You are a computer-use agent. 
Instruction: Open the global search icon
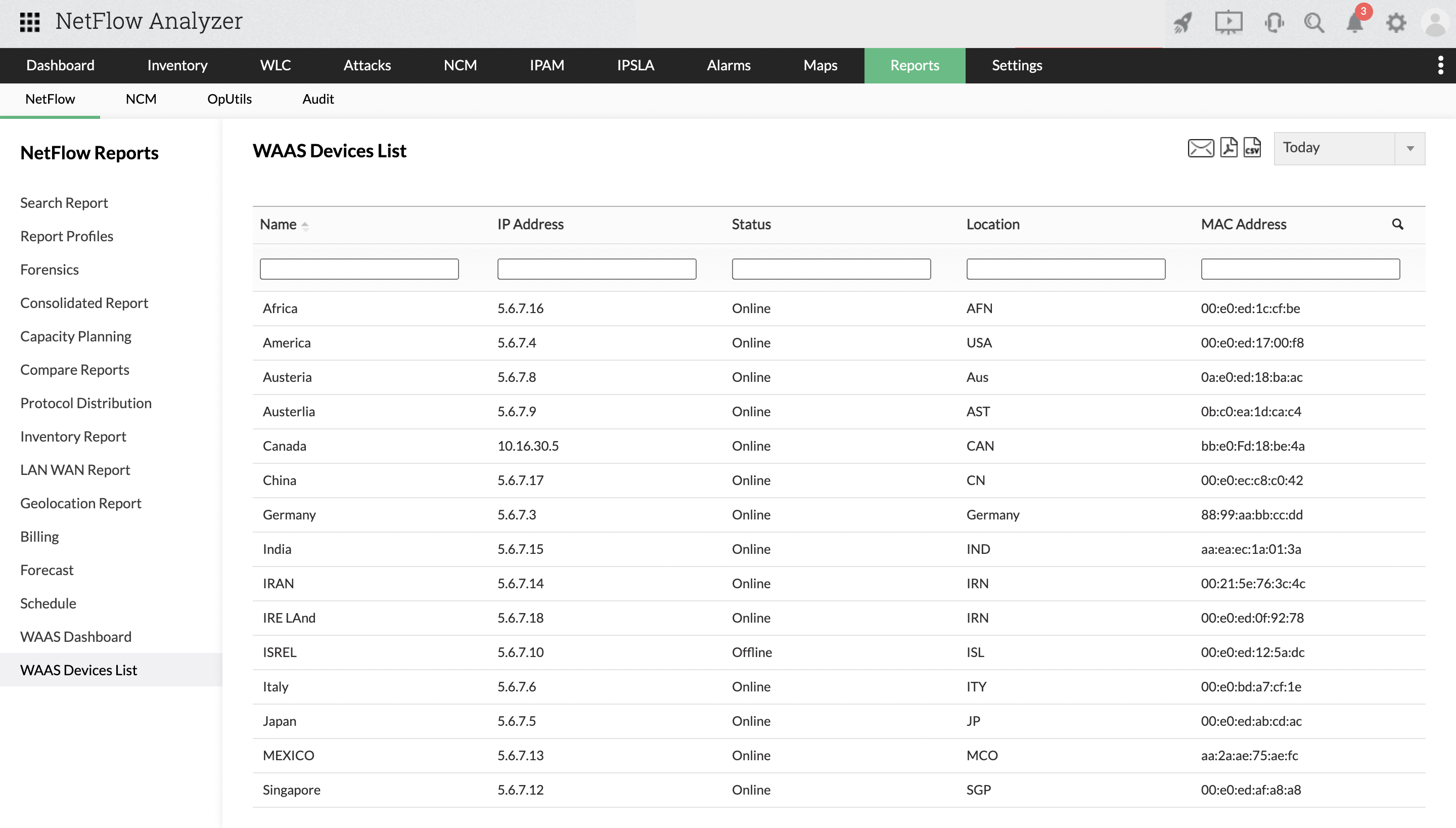click(1314, 23)
